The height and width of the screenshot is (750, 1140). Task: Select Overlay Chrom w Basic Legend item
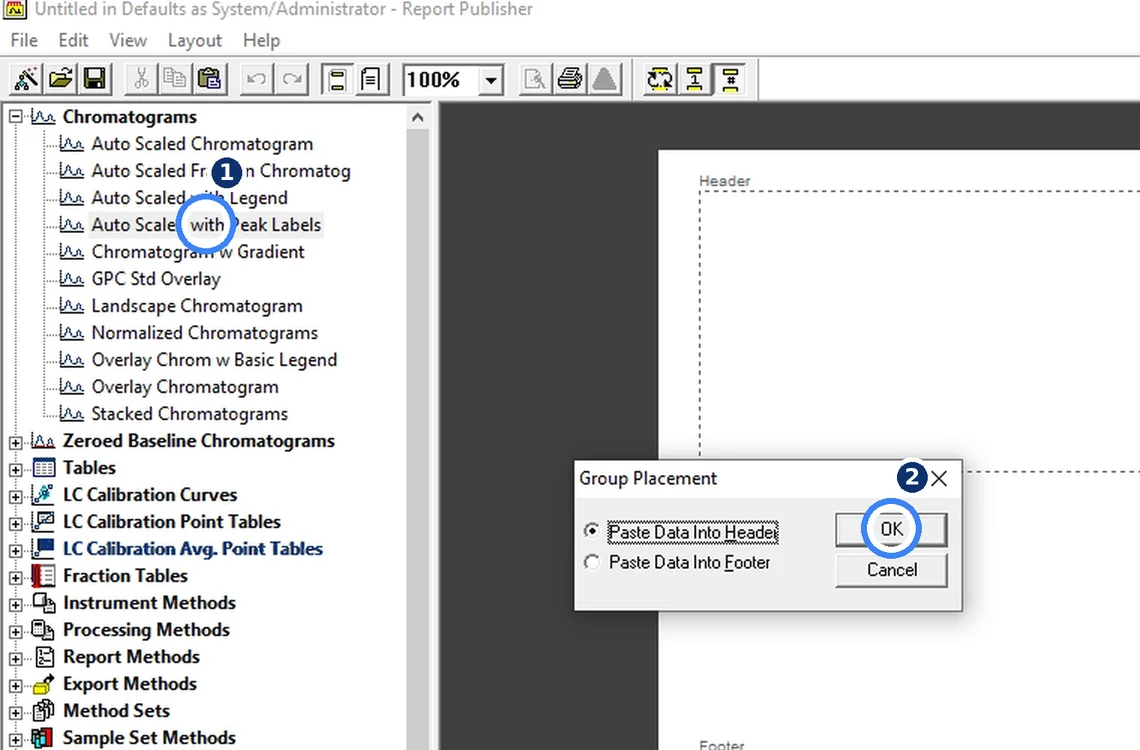point(214,360)
